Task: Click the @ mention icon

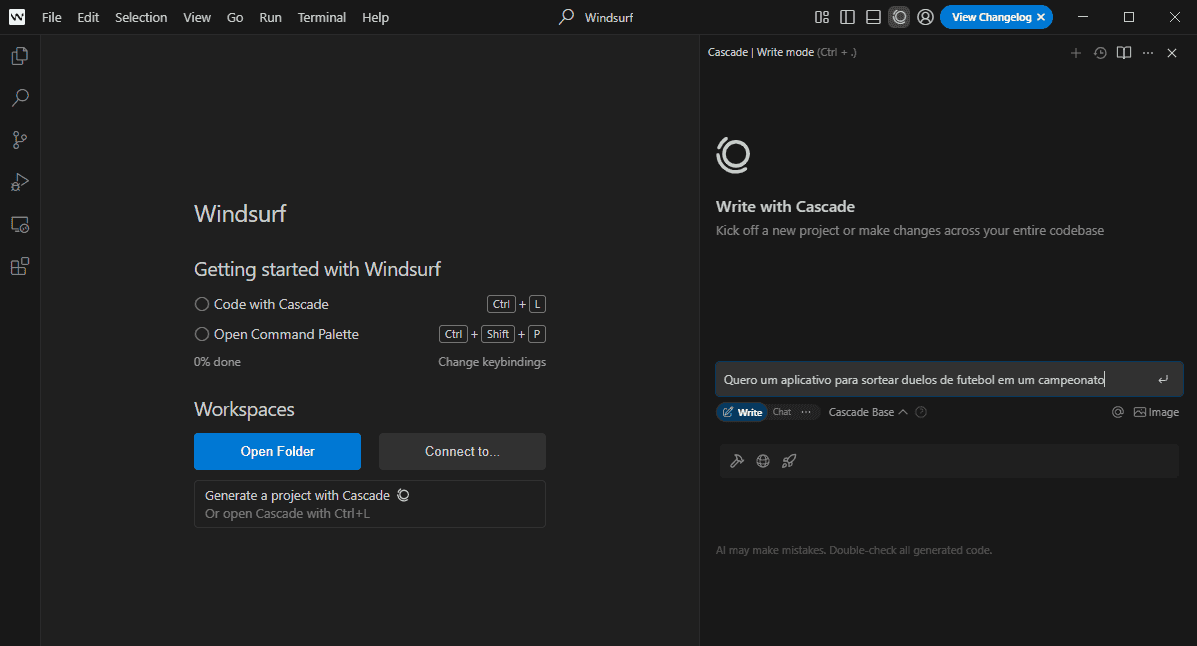Action: coord(1118,412)
